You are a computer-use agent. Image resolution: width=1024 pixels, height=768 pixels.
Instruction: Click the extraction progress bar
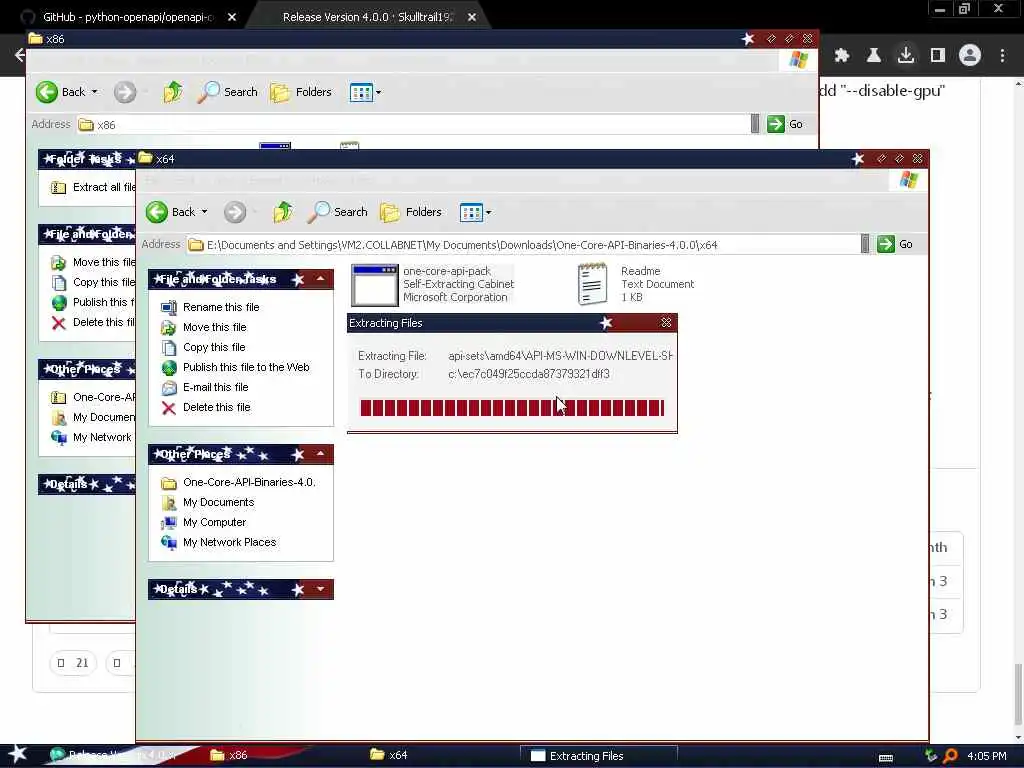[512, 408]
